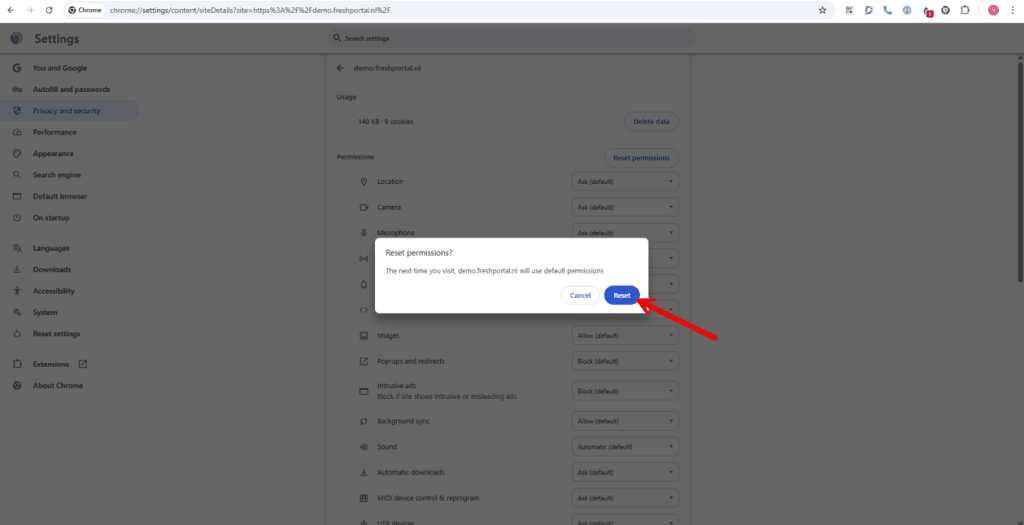Click the Settings page title
This screenshot has height=525, width=1024.
[x=56, y=39]
